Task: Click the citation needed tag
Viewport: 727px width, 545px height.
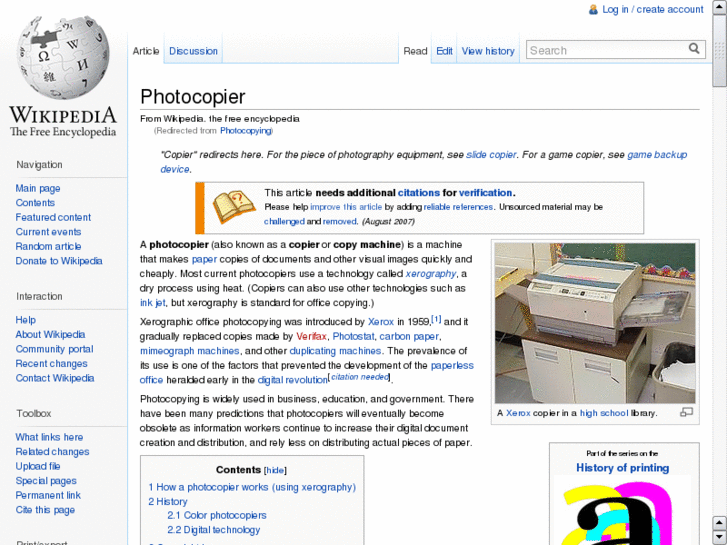Action: click(x=360, y=377)
